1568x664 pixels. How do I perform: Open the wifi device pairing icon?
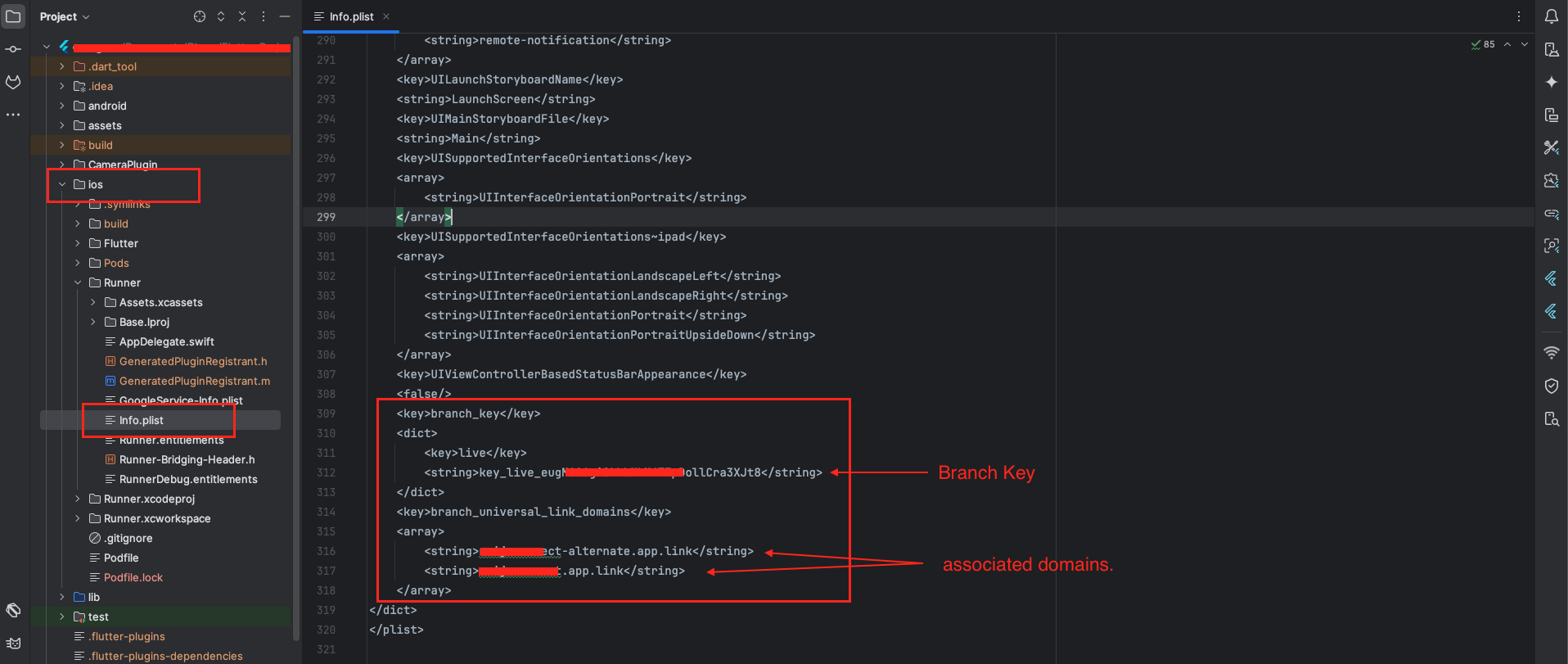point(1552,353)
